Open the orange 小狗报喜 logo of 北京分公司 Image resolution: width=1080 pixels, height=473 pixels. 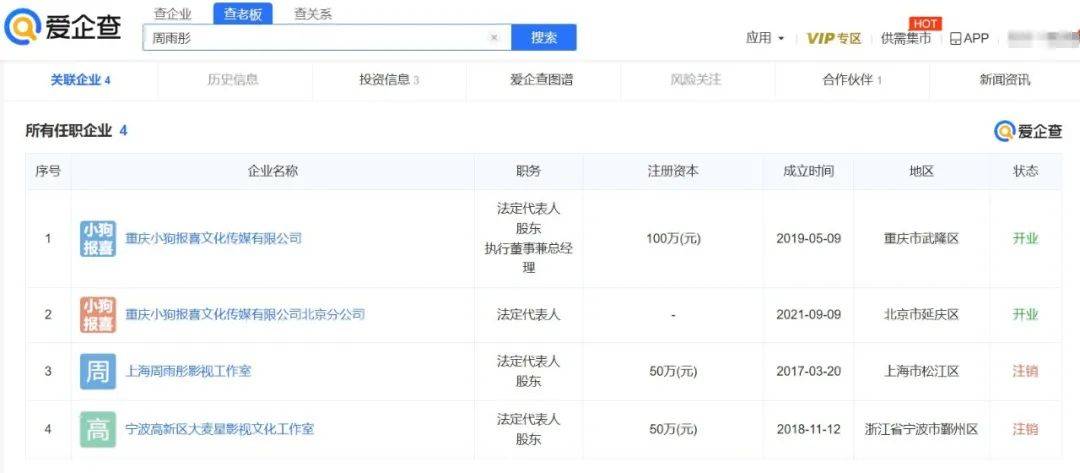click(x=98, y=315)
